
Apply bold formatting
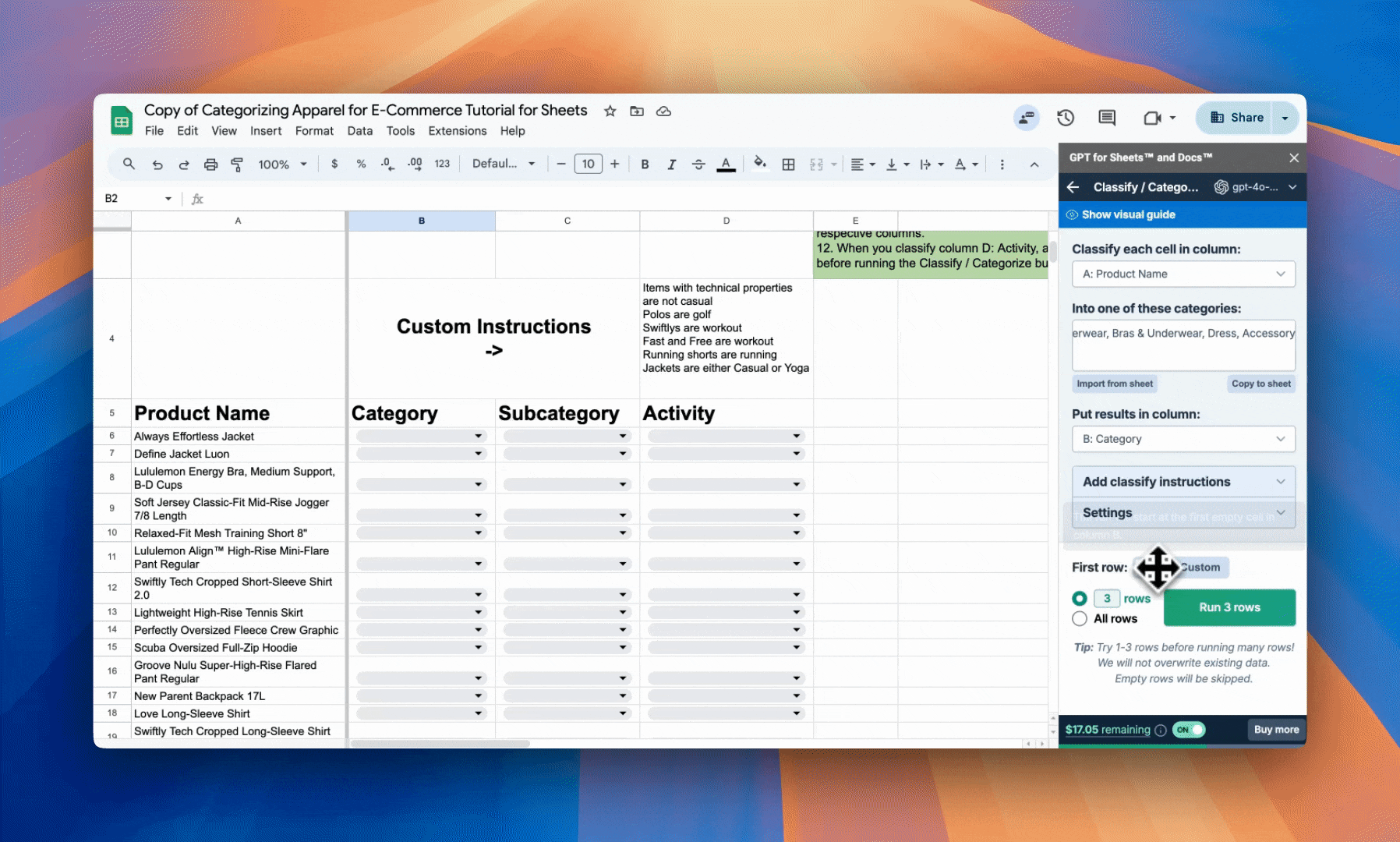tap(645, 164)
